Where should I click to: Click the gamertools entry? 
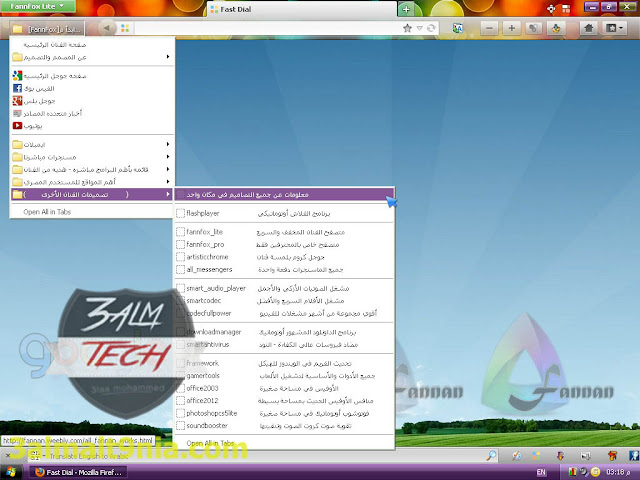(284, 376)
